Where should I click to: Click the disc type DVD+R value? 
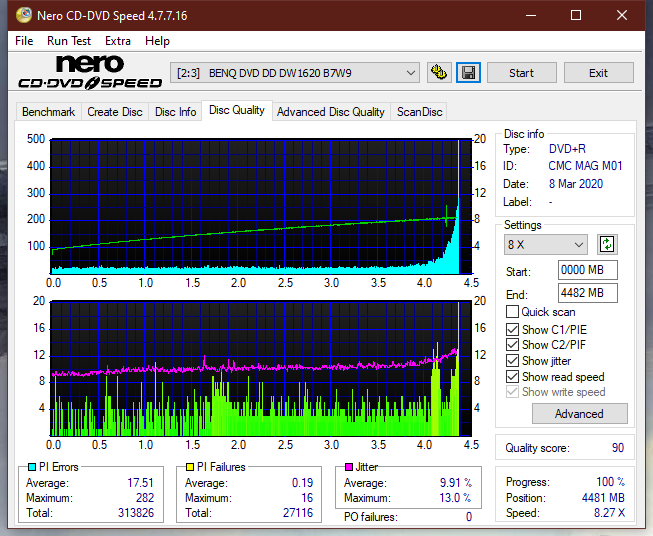tap(567, 149)
